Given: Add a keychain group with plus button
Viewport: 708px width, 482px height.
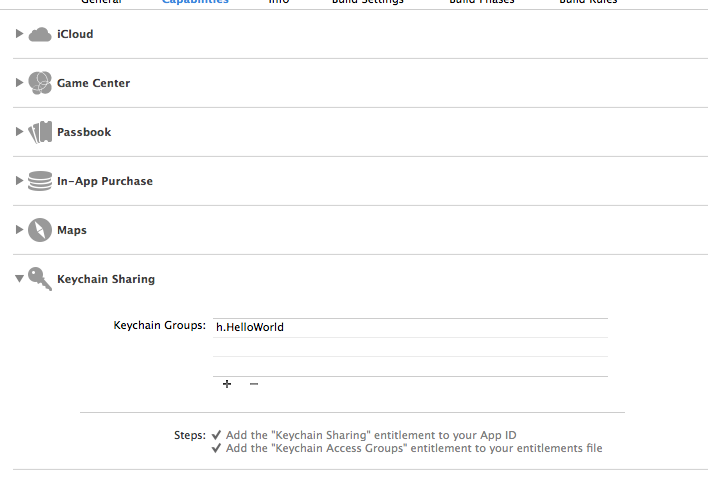Looking at the screenshot, I should 227,384.
